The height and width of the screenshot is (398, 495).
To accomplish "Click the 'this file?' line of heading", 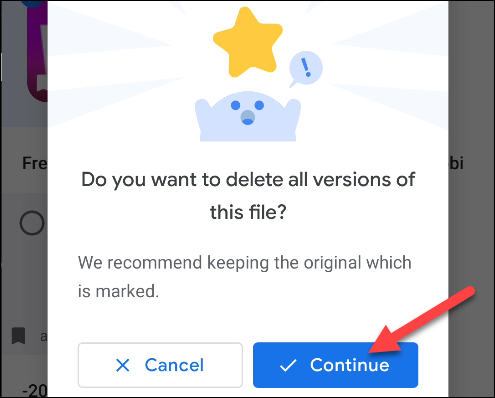I will [248, 212].
